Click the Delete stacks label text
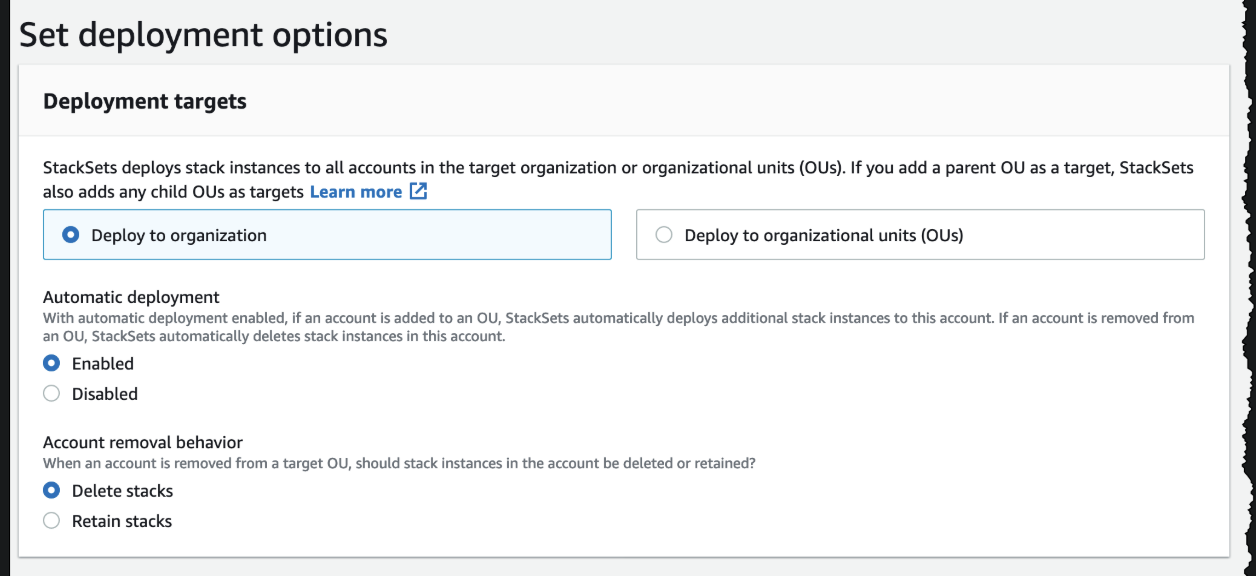The width and height of the screenshot is (1256, 576). click(x=122, y=491)
